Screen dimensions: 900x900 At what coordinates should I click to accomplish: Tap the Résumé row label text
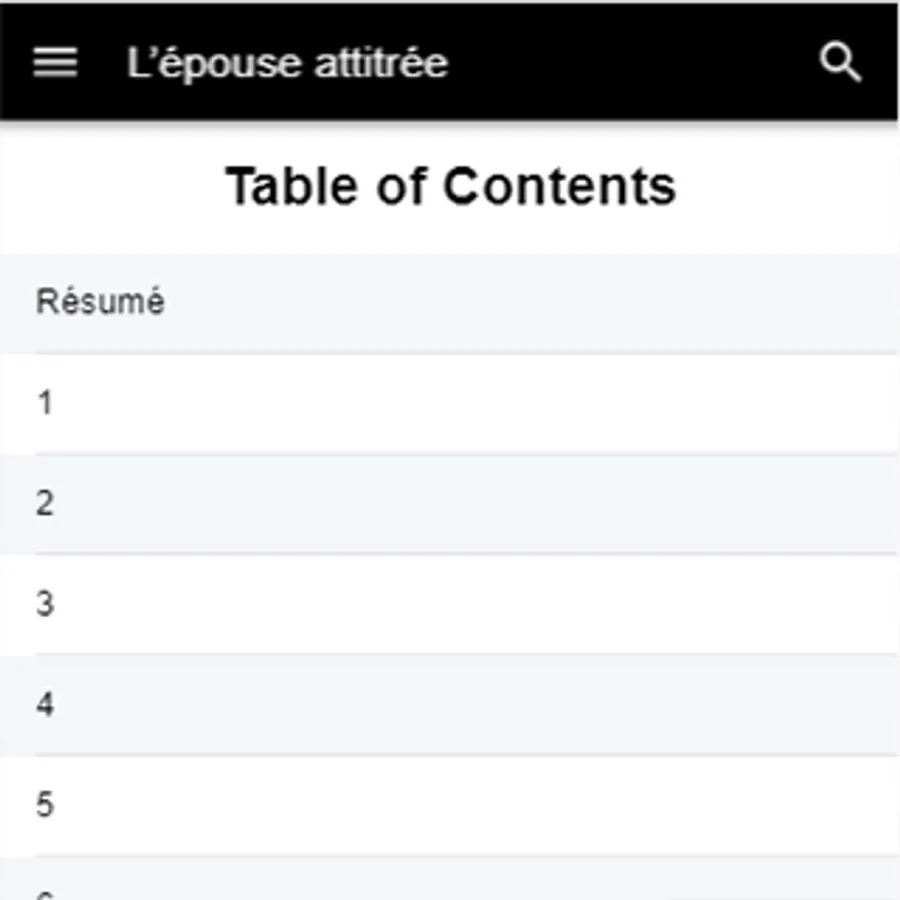(x=100, y=302)
